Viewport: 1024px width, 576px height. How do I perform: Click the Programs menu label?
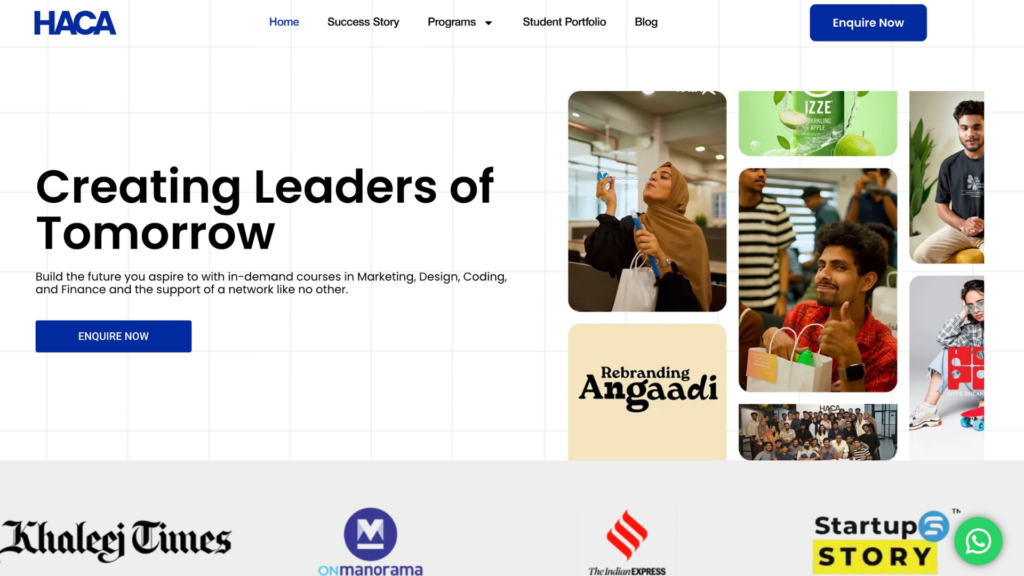coord(451,22)
